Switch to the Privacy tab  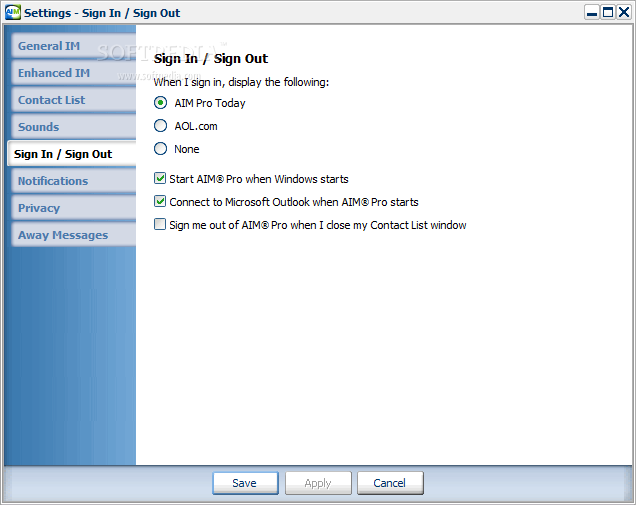pos(74,208)
